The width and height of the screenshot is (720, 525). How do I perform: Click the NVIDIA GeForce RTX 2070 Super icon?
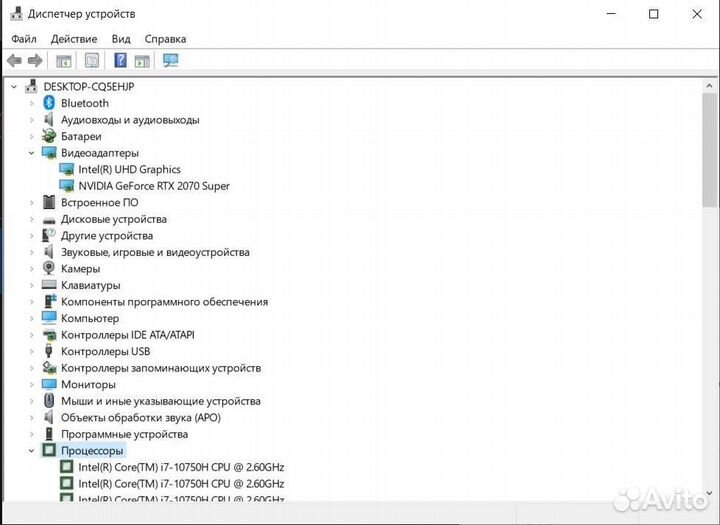point(67,186)
